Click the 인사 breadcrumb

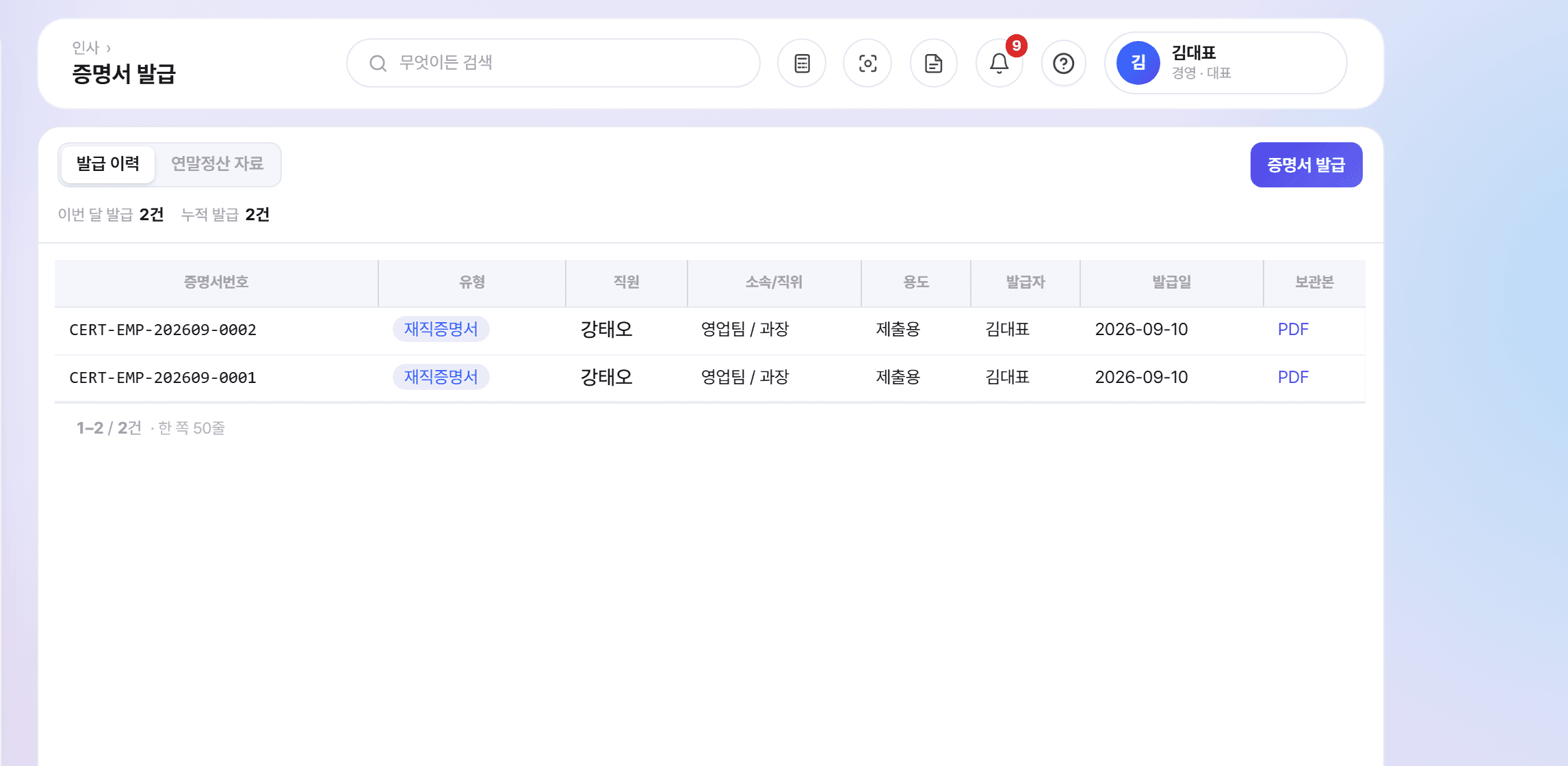(x=86, y=48)
